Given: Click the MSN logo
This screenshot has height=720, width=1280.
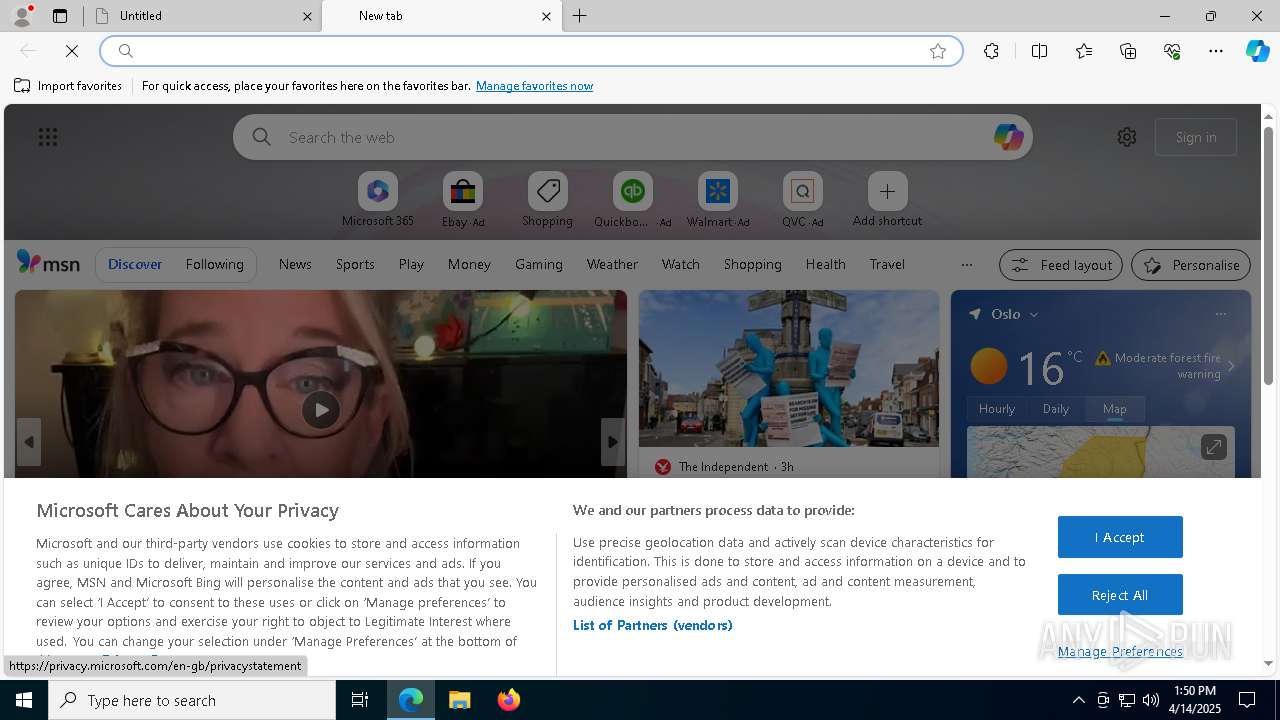Looking at the screenshot, I should tap(48, 263).
